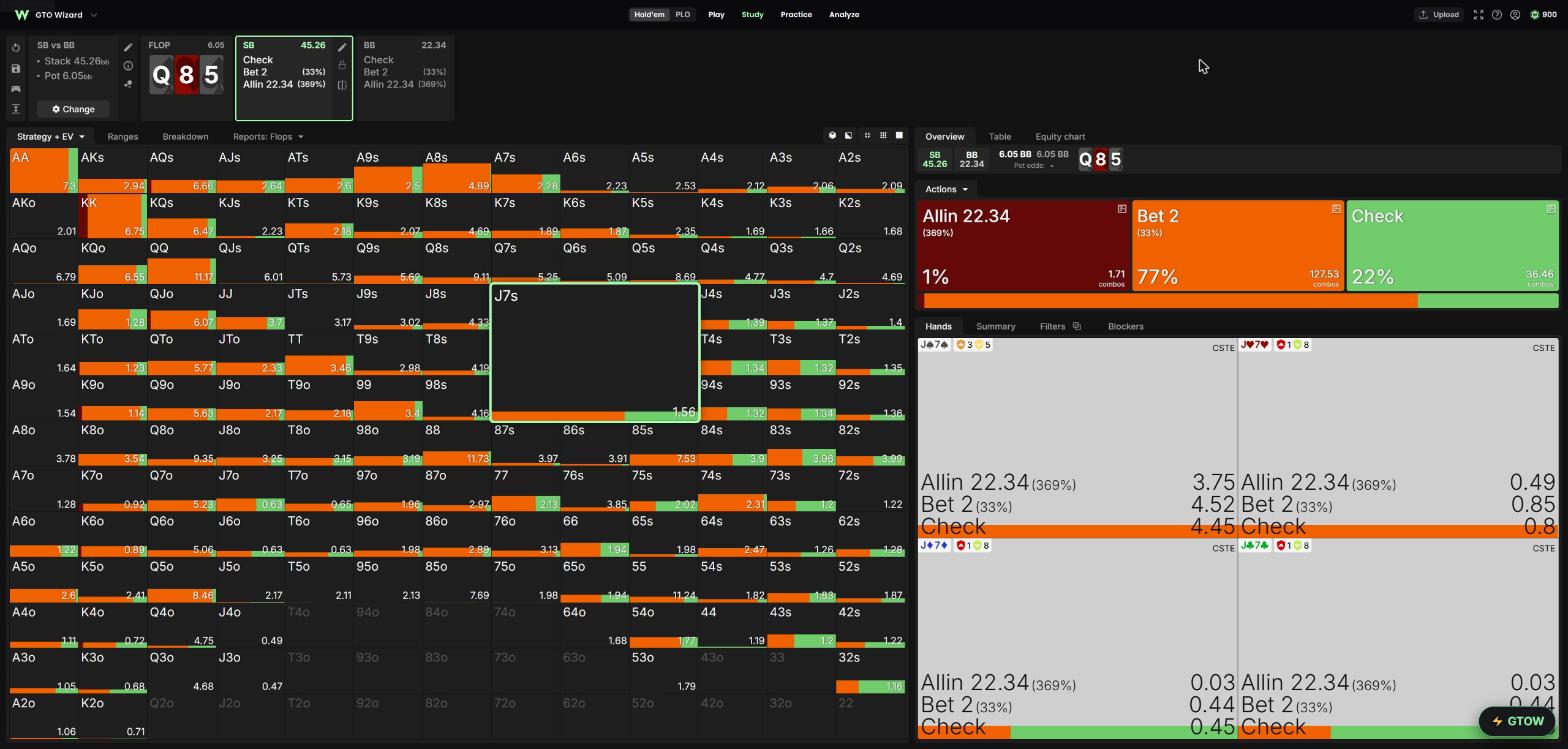The image size is (1568, 749).
Task: Click the Change settings button
Action: [73, 109]
